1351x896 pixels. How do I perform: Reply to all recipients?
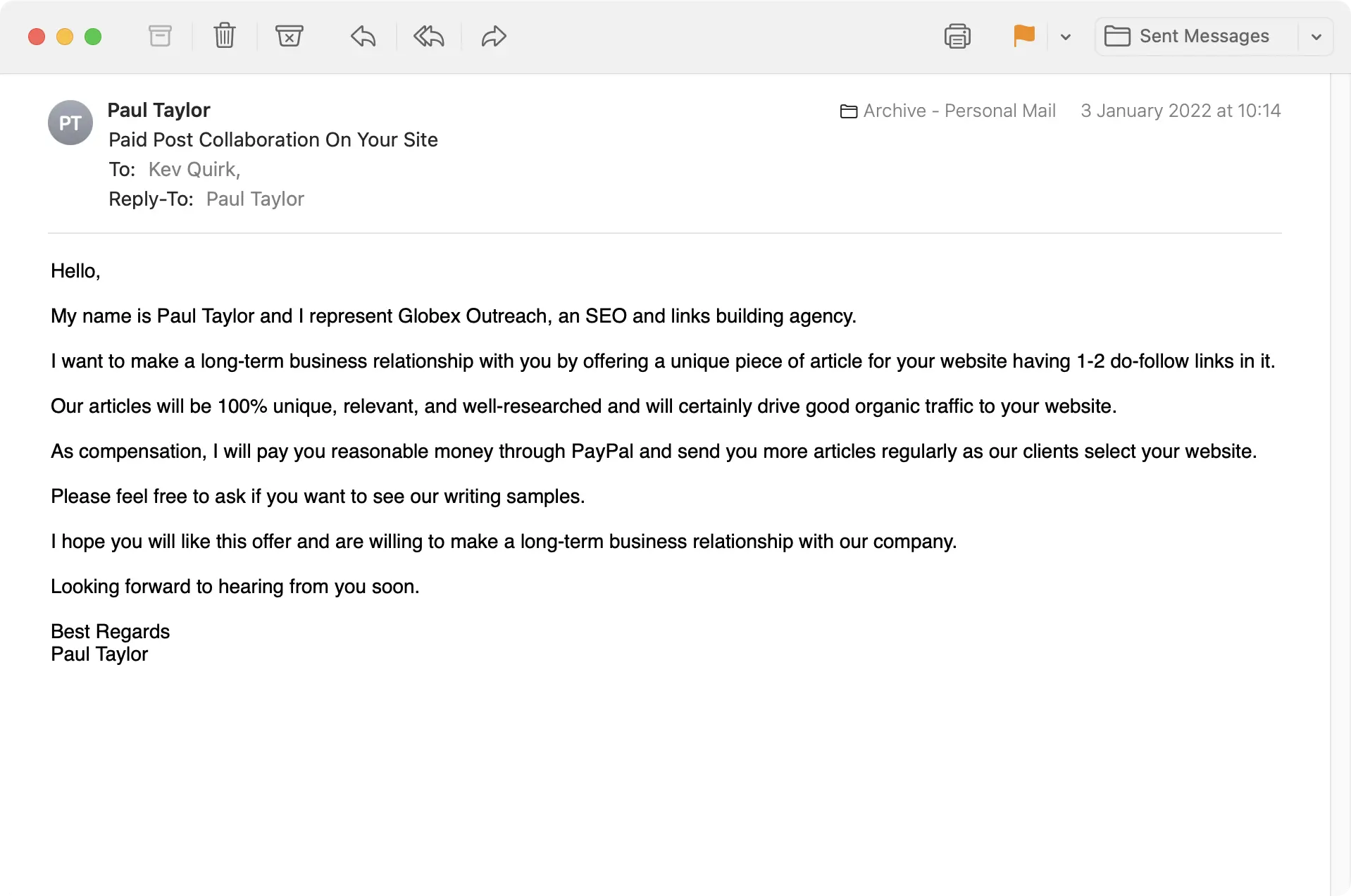(x=428, y=36)
